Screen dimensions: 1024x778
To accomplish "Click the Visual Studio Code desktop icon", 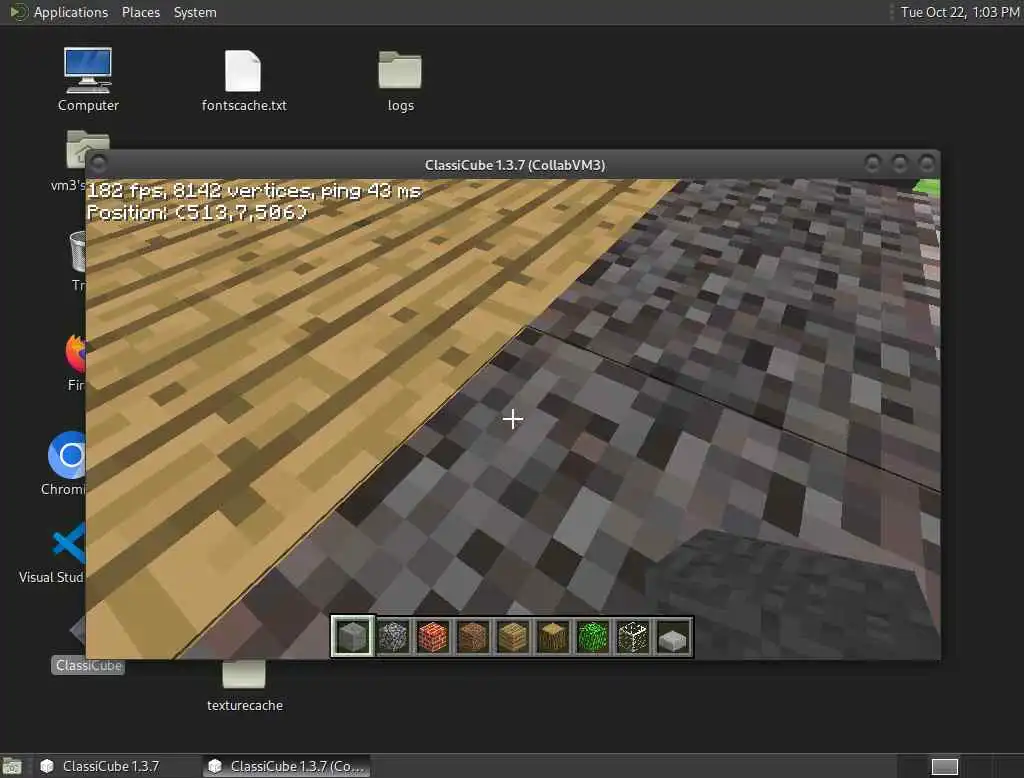I will (x=69, y=543).
